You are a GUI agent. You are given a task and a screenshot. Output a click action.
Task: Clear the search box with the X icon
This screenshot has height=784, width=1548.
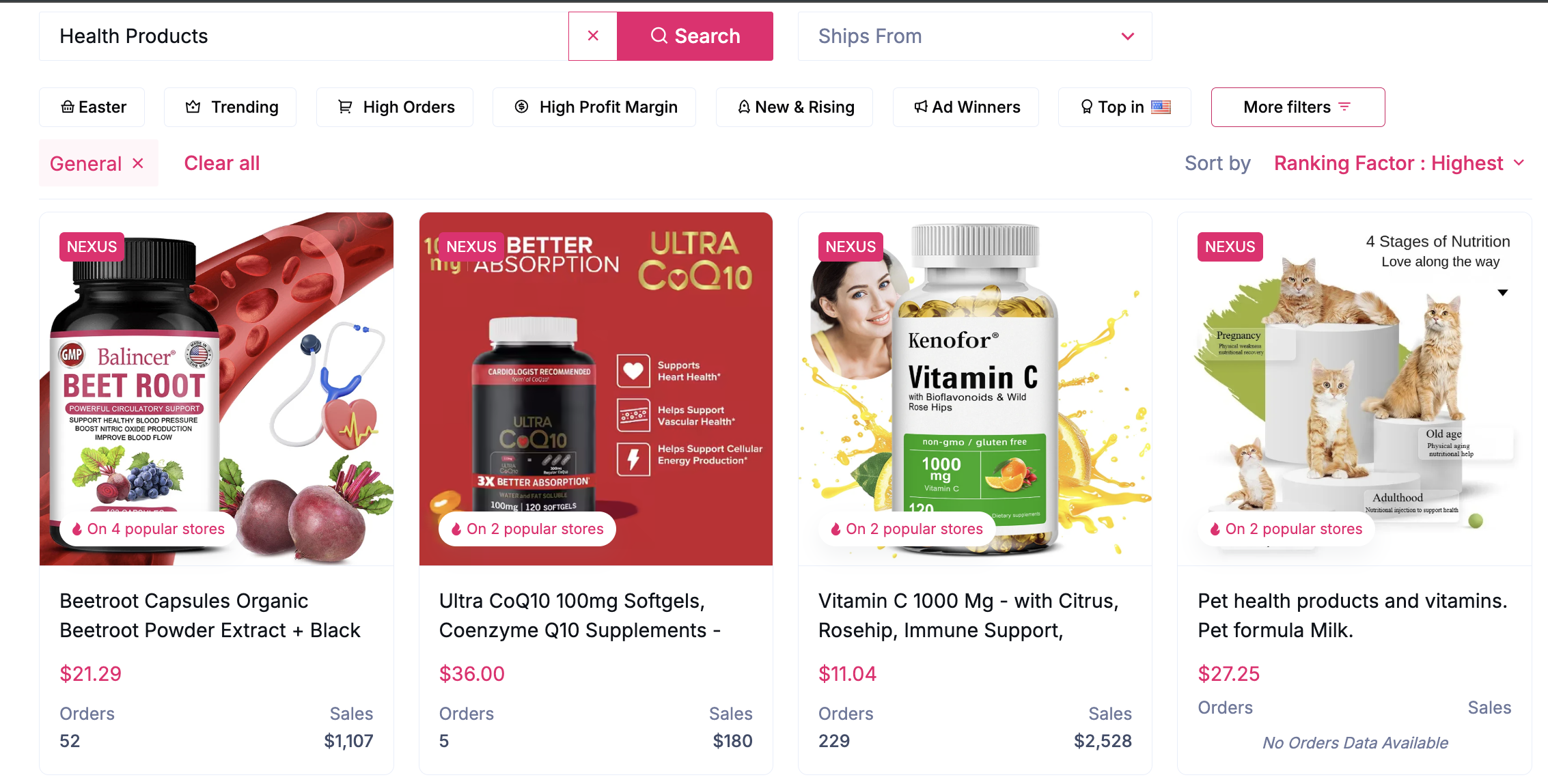[x=593, y=36]
